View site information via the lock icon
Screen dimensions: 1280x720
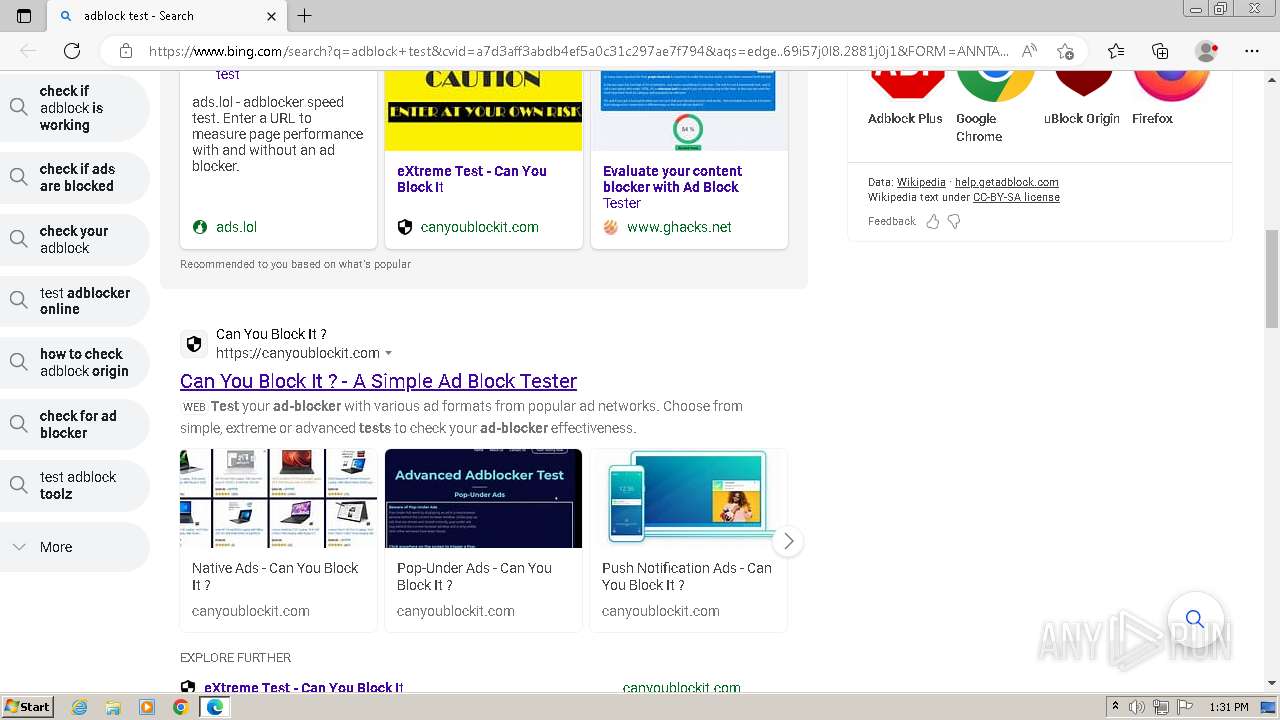(x=125, y=51)
